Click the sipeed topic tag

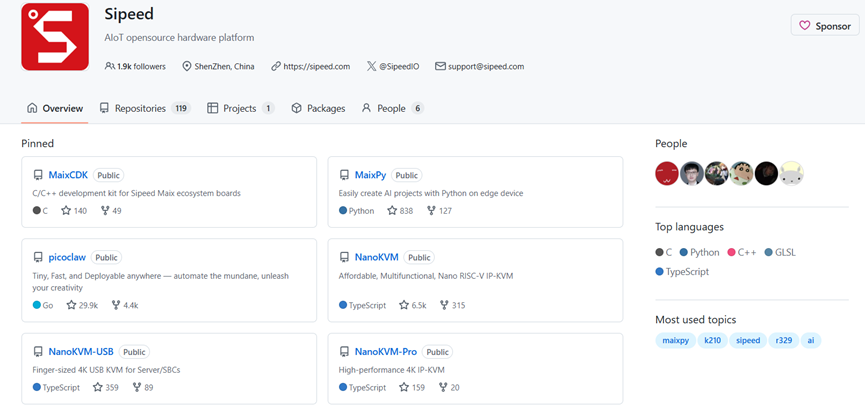tap(748, 340)
